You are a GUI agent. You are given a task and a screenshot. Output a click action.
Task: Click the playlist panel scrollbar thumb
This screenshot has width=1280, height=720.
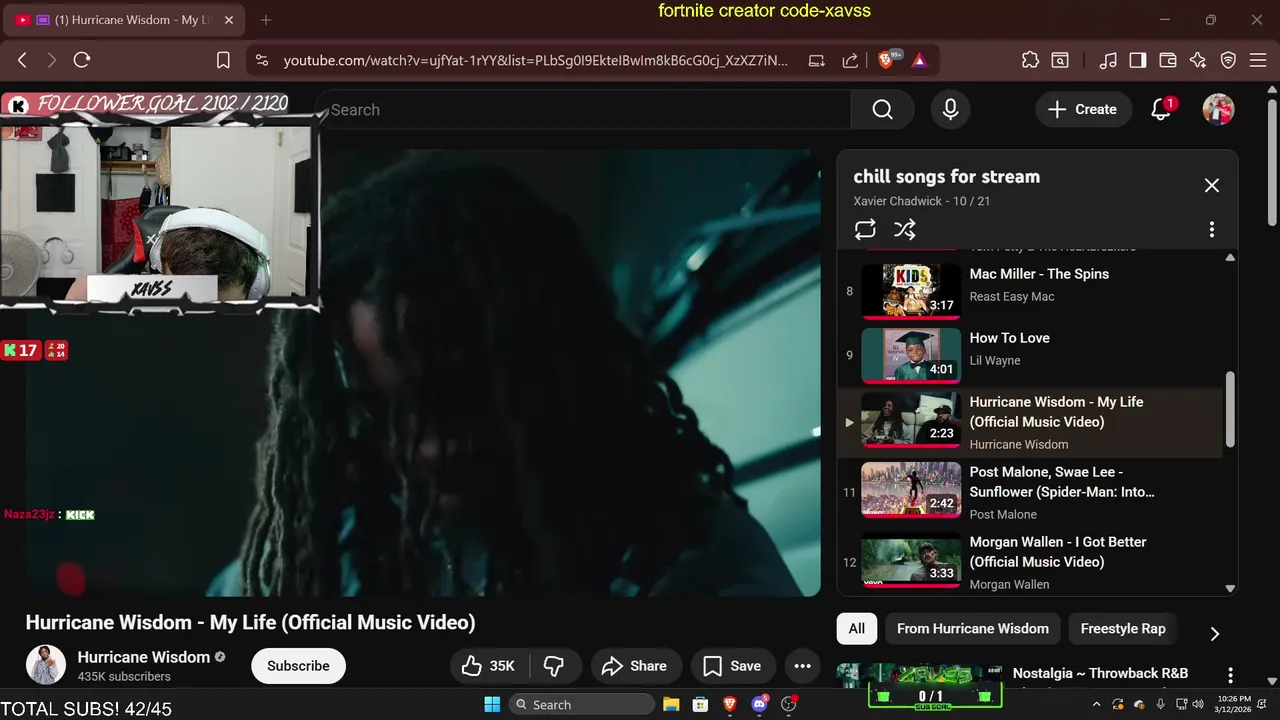pos(1230,409)
